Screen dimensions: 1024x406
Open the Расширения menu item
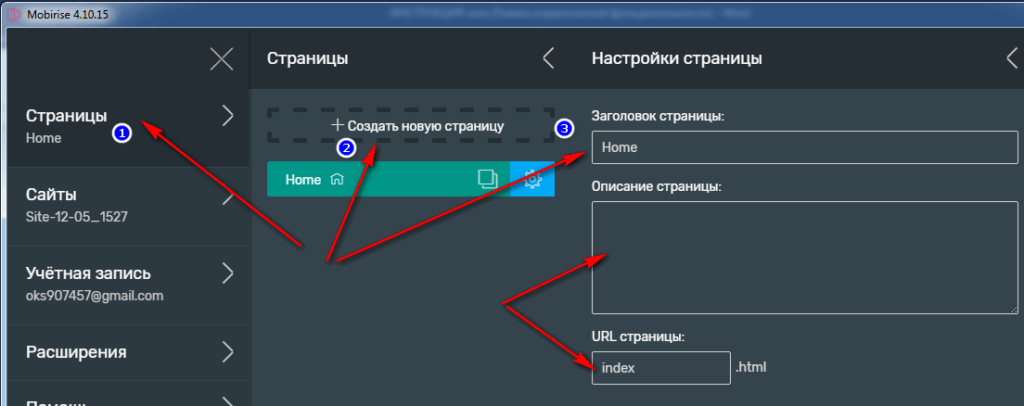(x=129, y=352)
